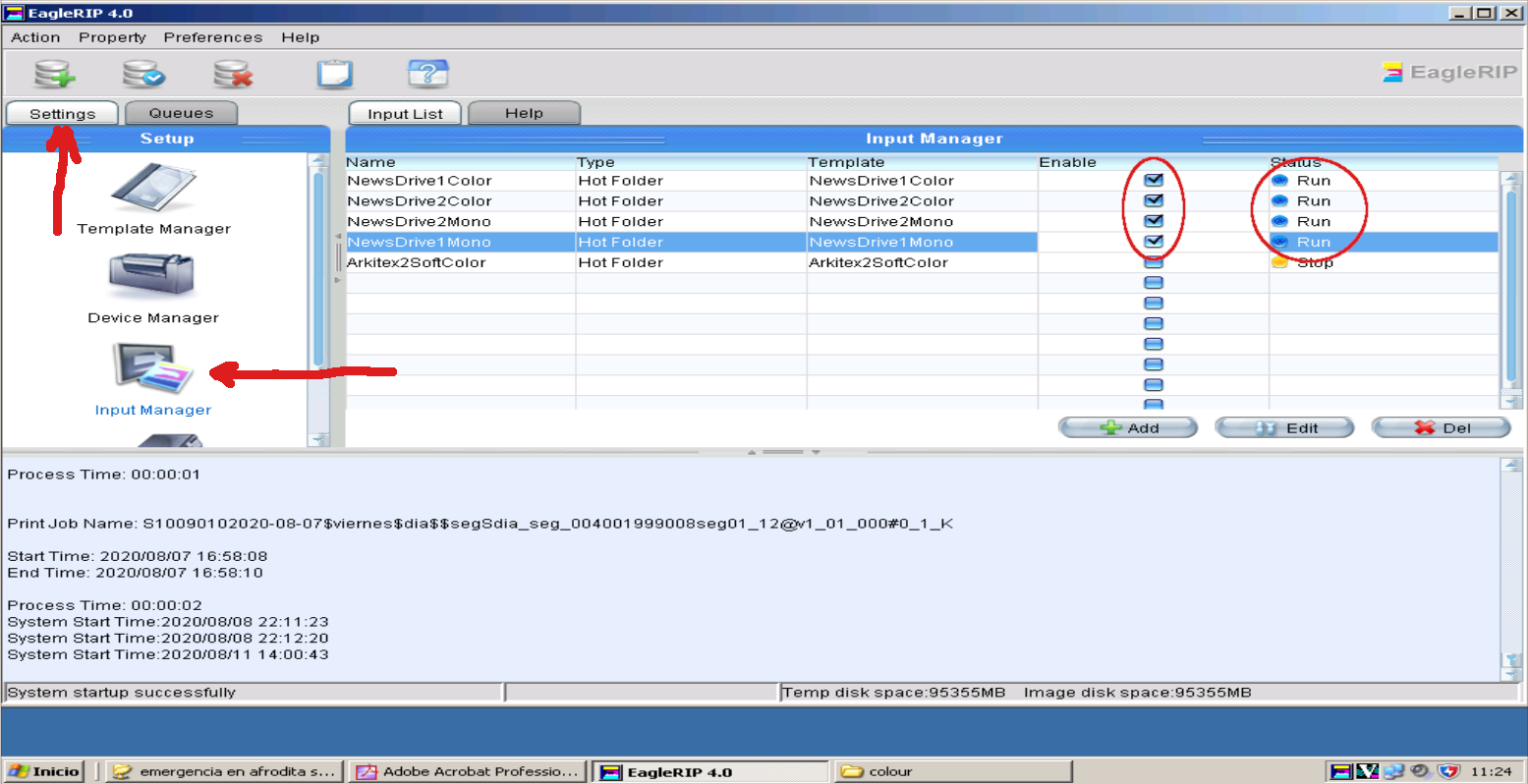Switch to the Queues tab
1528x784 pixels.
(x=181, y=113)
